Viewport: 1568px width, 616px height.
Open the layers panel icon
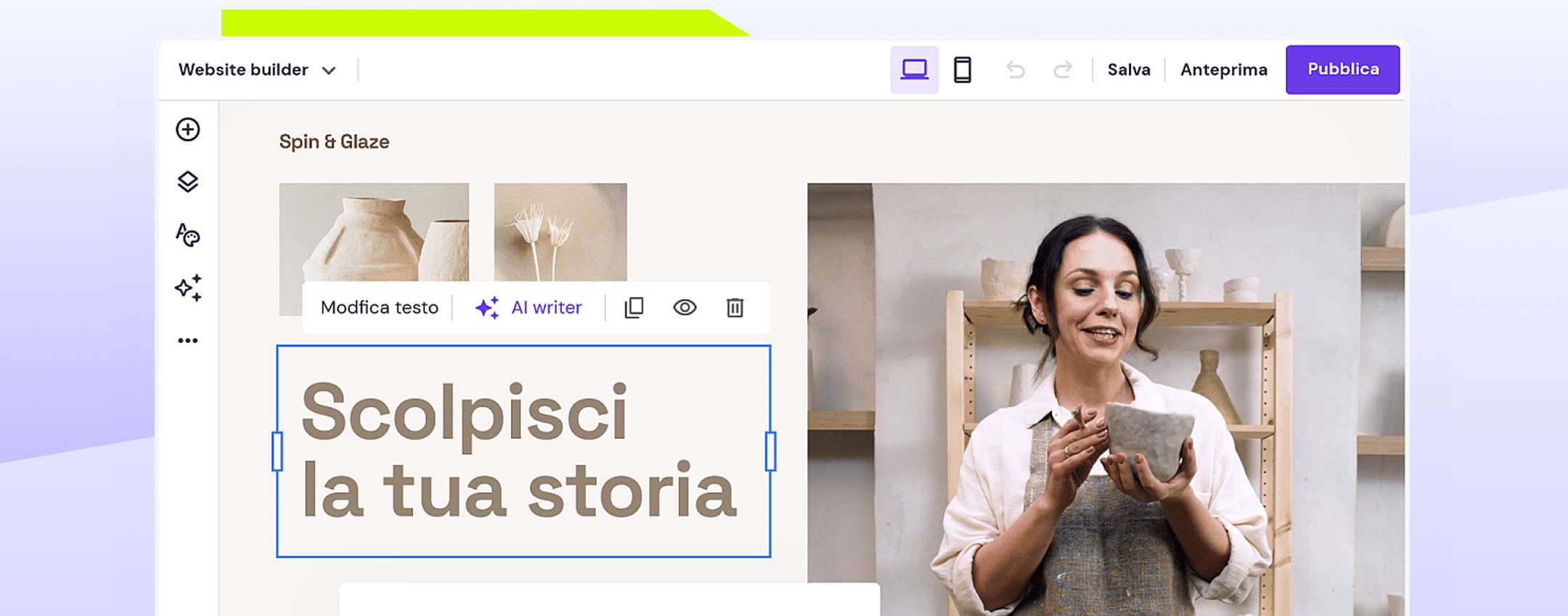[x=188, y=182]
